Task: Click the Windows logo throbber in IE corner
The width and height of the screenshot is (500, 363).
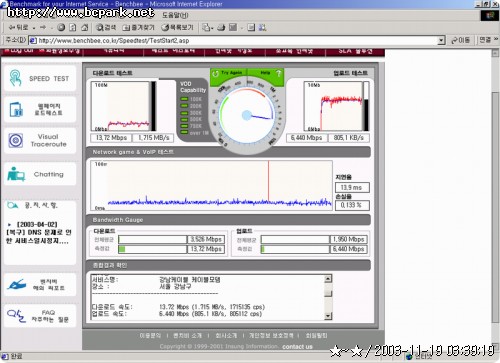Action: coord(490,15)
